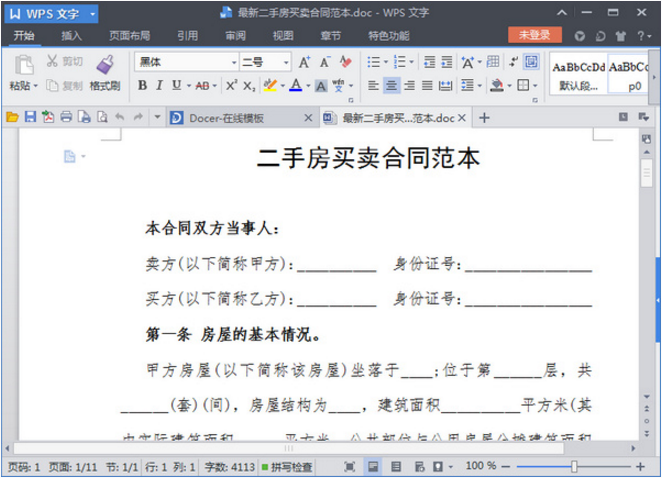Export to PDF icon in quick toolbar

(x=48, y=117)
